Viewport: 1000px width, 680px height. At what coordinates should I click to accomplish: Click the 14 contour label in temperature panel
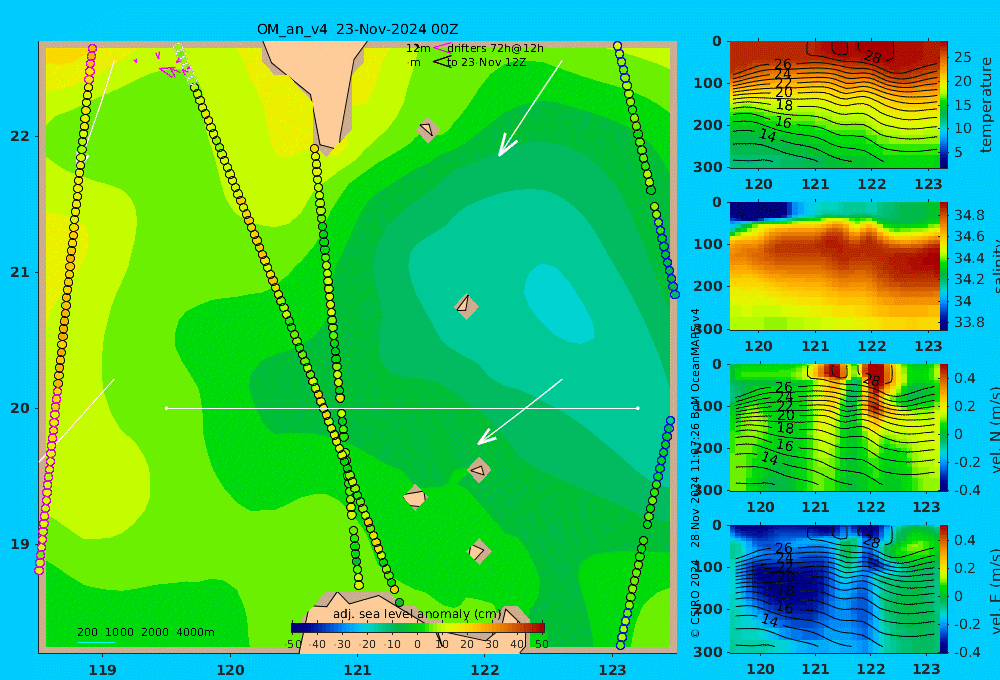click(x=768, y=135)
